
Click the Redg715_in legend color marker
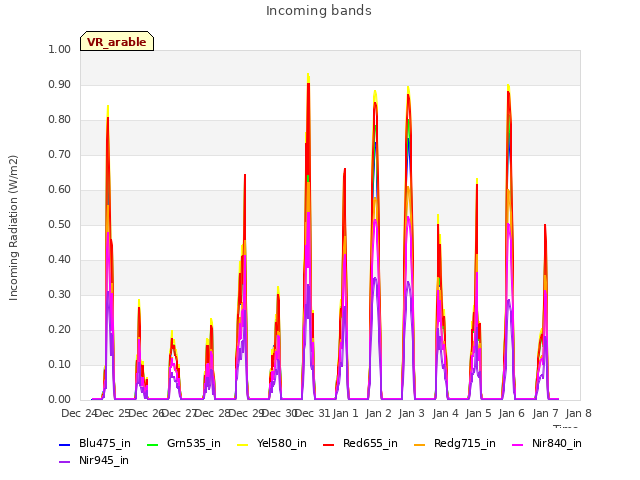tap(420, 444)
